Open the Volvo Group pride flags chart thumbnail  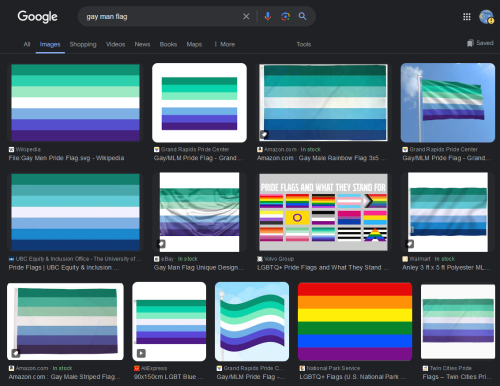tap(323, 212)
